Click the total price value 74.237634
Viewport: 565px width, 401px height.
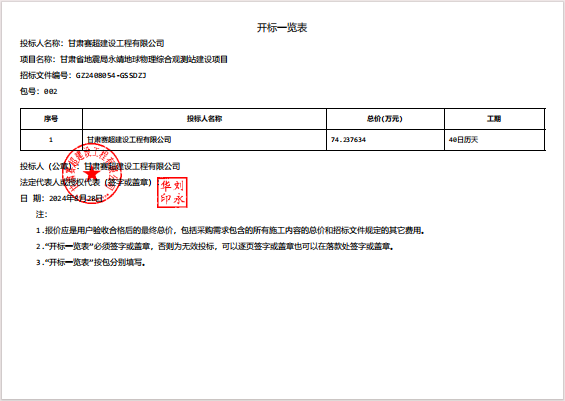[348, 140]
